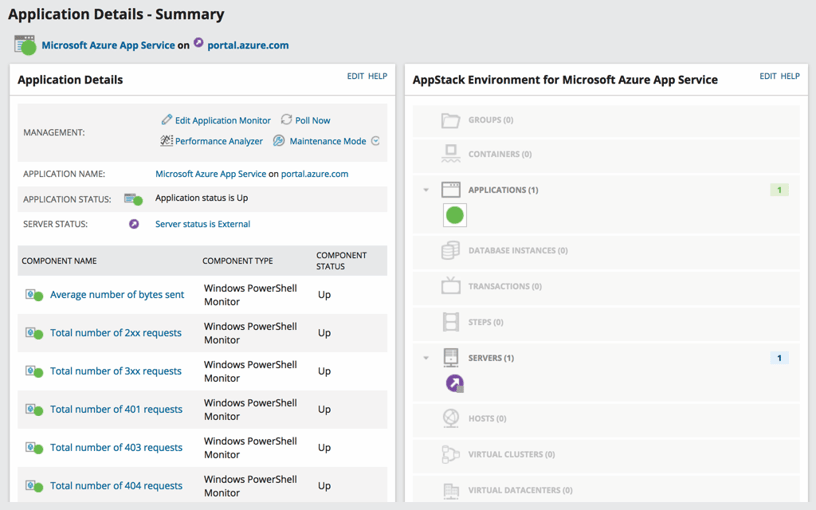Open Average number of bytes sent component
The width and height of the screenshot is (816, 510).
(x=117, y=295)
